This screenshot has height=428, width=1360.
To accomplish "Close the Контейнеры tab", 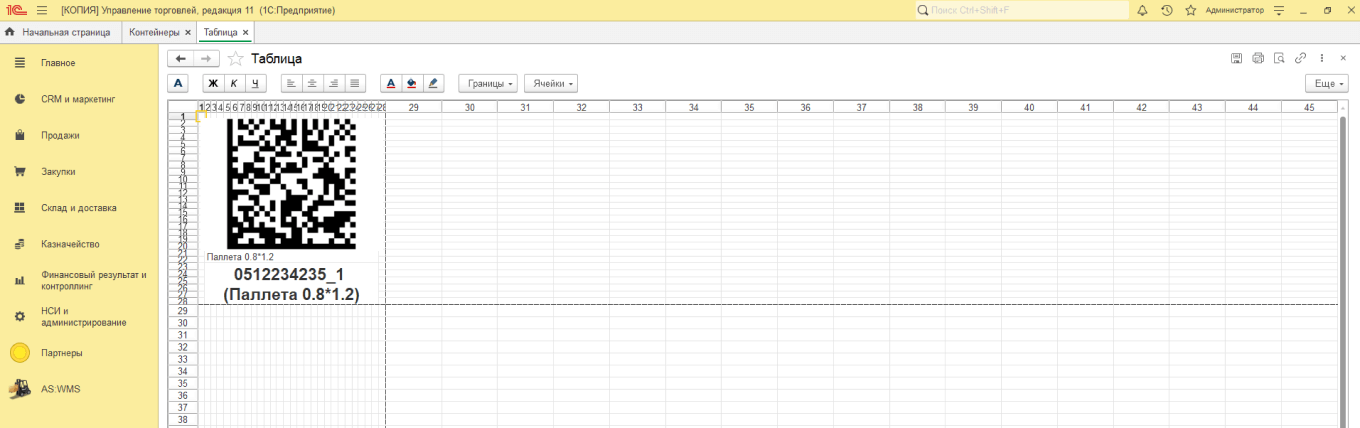I will (x=189, y=33).
